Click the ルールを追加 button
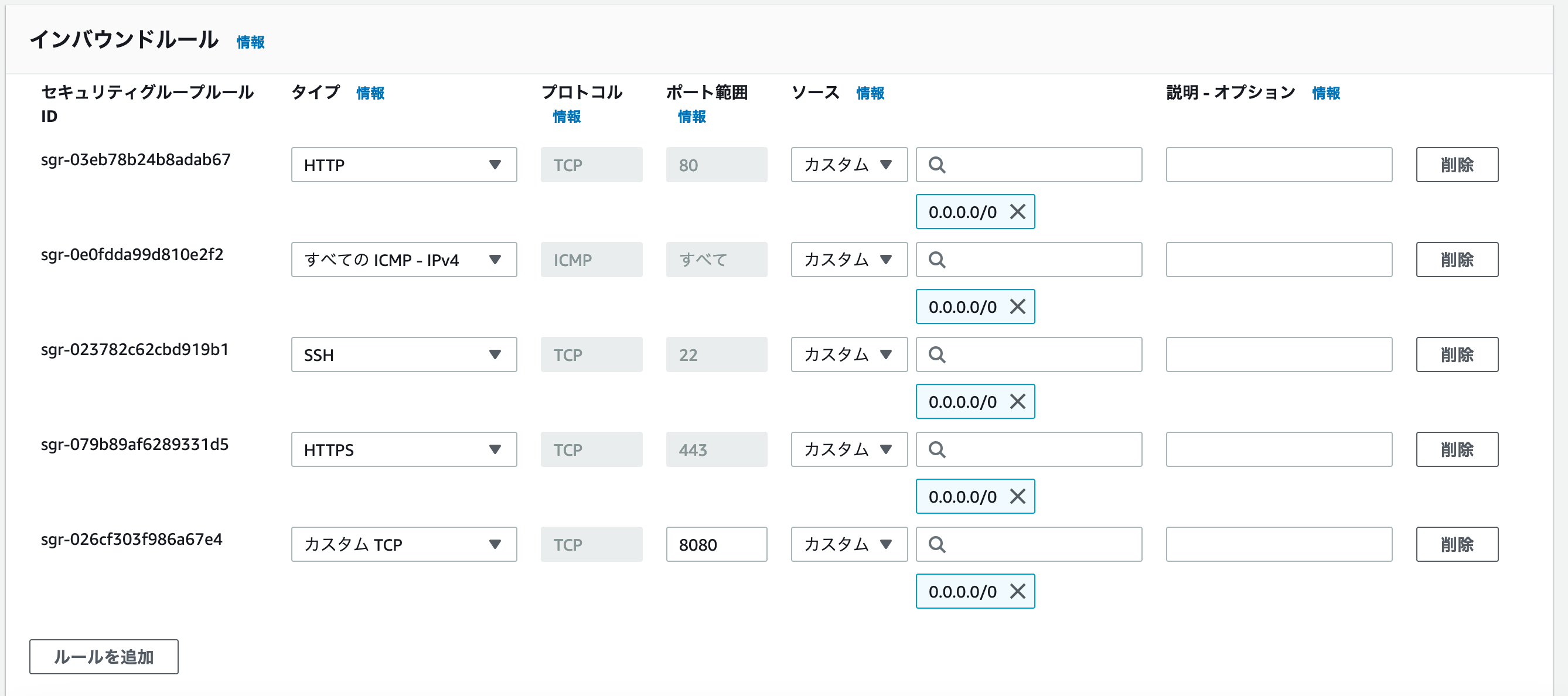Image resolution: width=1568 pixels, height=696 pixels. coord(103,656)
